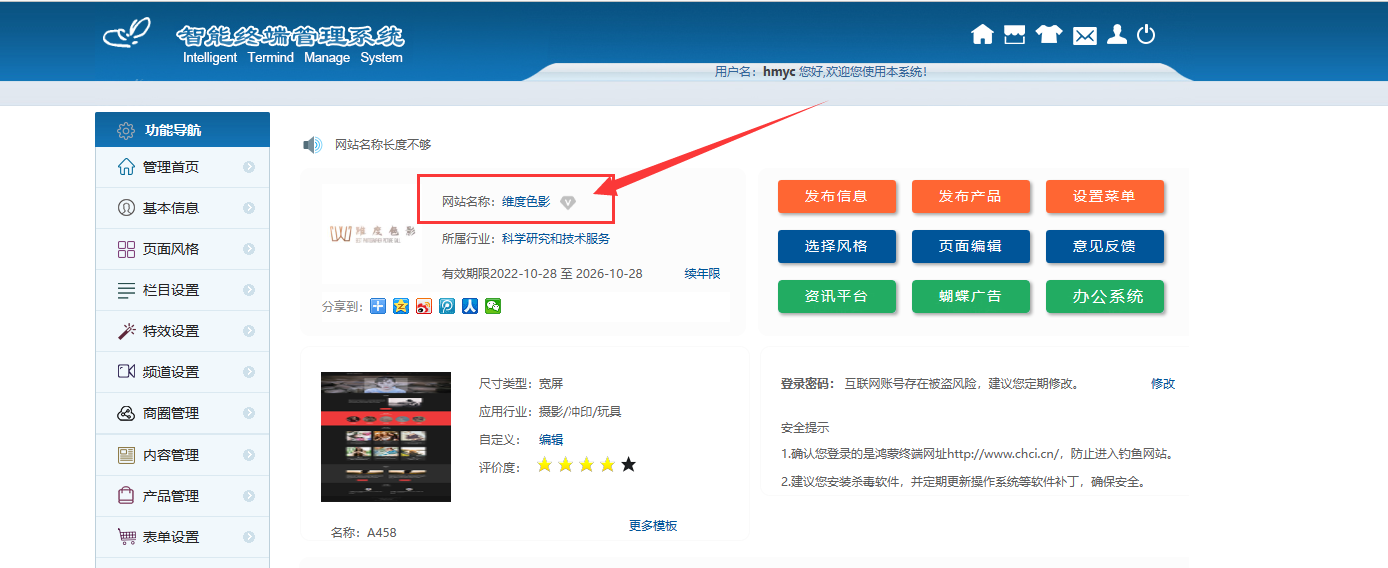Click the A458 template preview thumbnail
Screen dimensions: 1388x568
385,437
